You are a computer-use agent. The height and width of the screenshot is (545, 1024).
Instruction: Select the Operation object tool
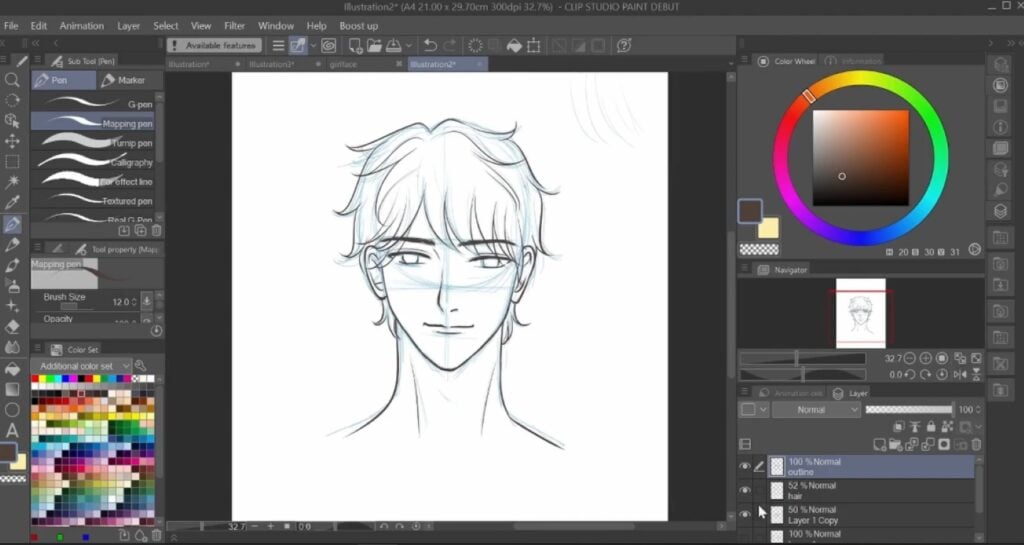(12, 121)
